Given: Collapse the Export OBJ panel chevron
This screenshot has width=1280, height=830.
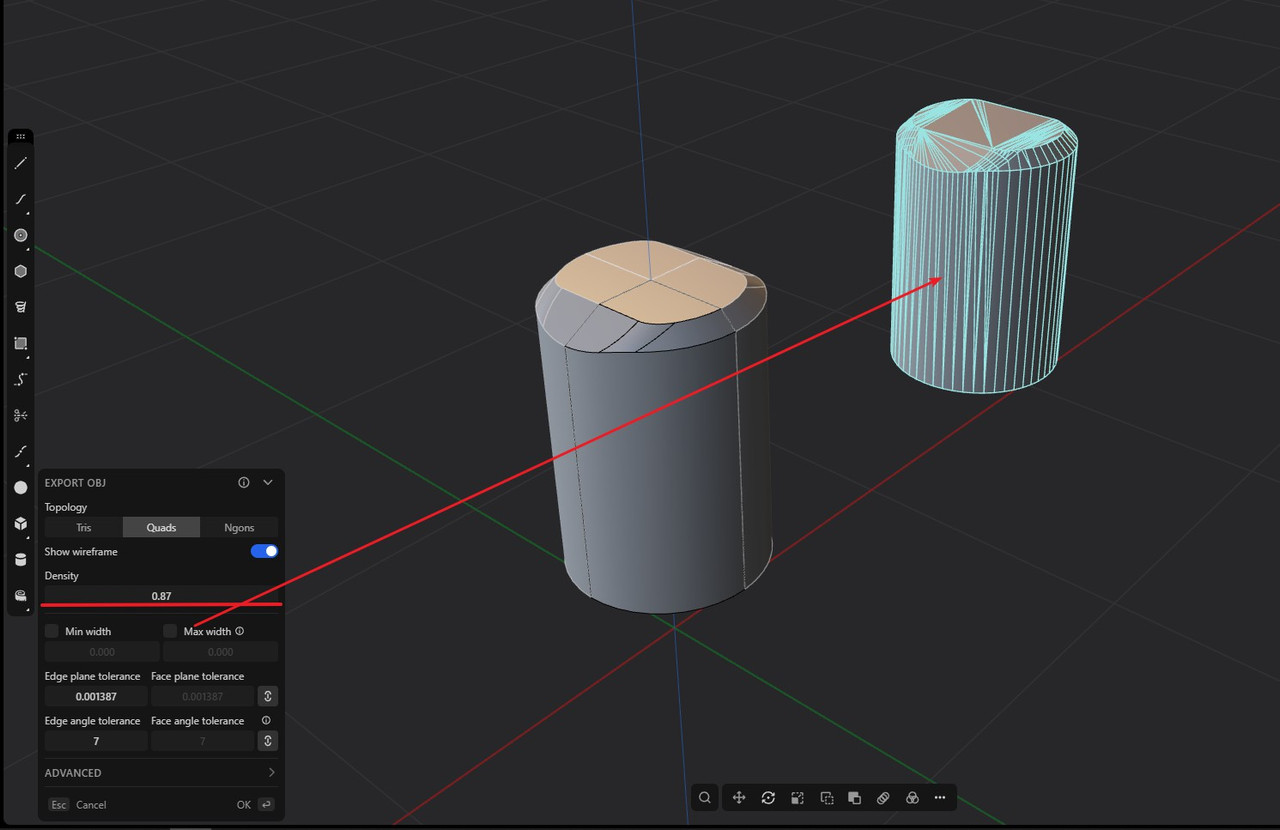Looking at the screenshot, I should click(x=268, y=482).
